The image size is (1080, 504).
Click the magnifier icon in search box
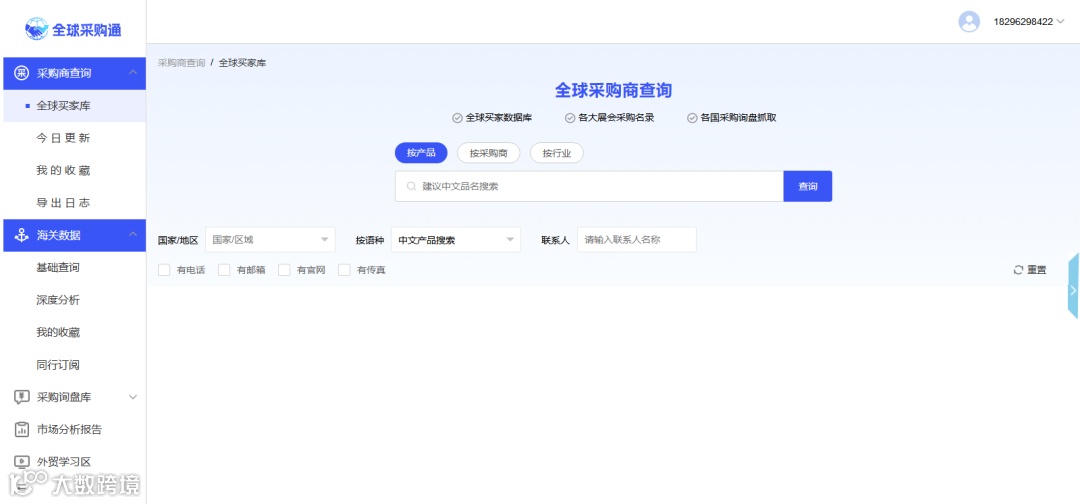pos(411,187)
